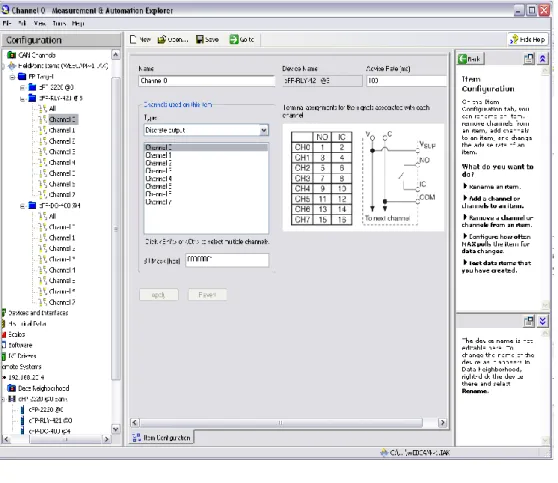Select Software in the configuration tree
Screen dimensions: 558x483
(20, 345)
